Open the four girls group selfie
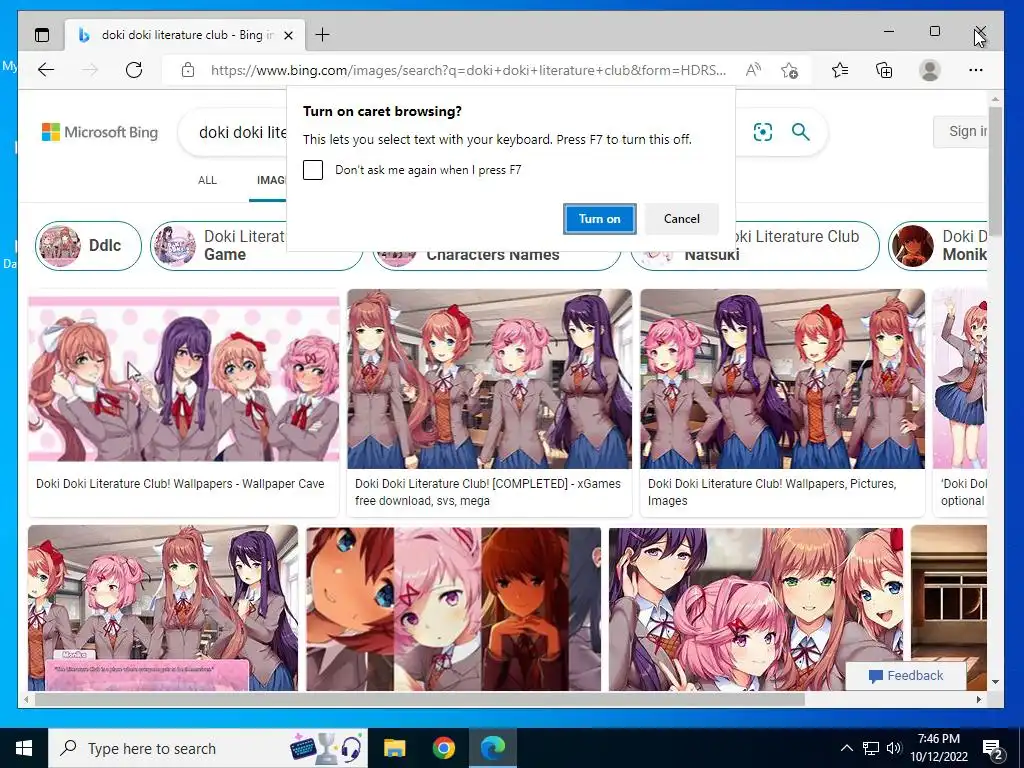The width and height of the screenshot is (1024, 768). (756, 609)
